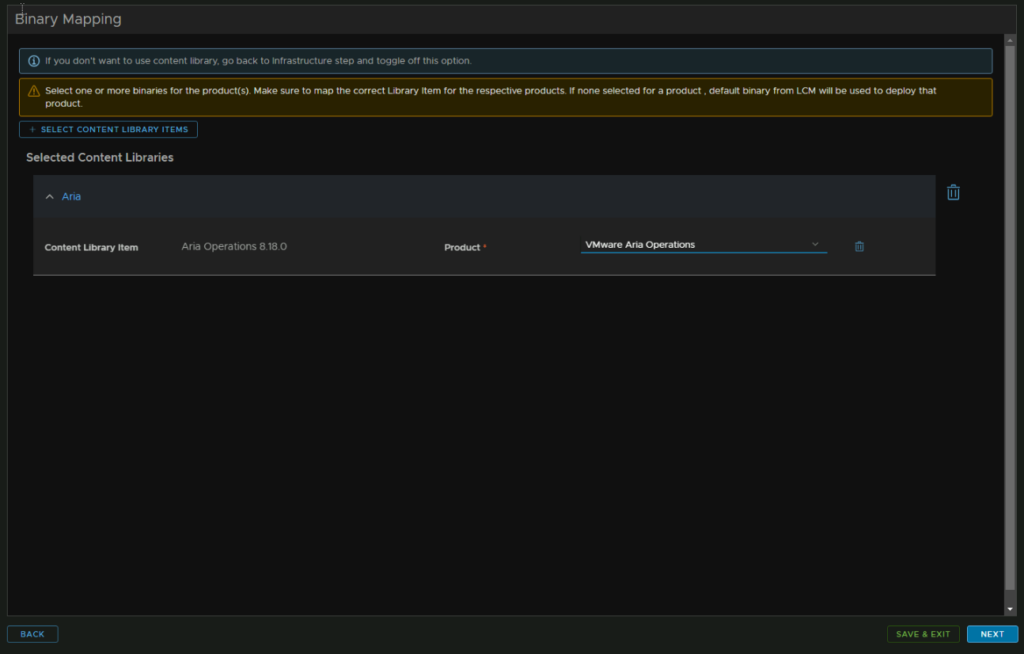Open the Aria library link

(x=71, y=196)
